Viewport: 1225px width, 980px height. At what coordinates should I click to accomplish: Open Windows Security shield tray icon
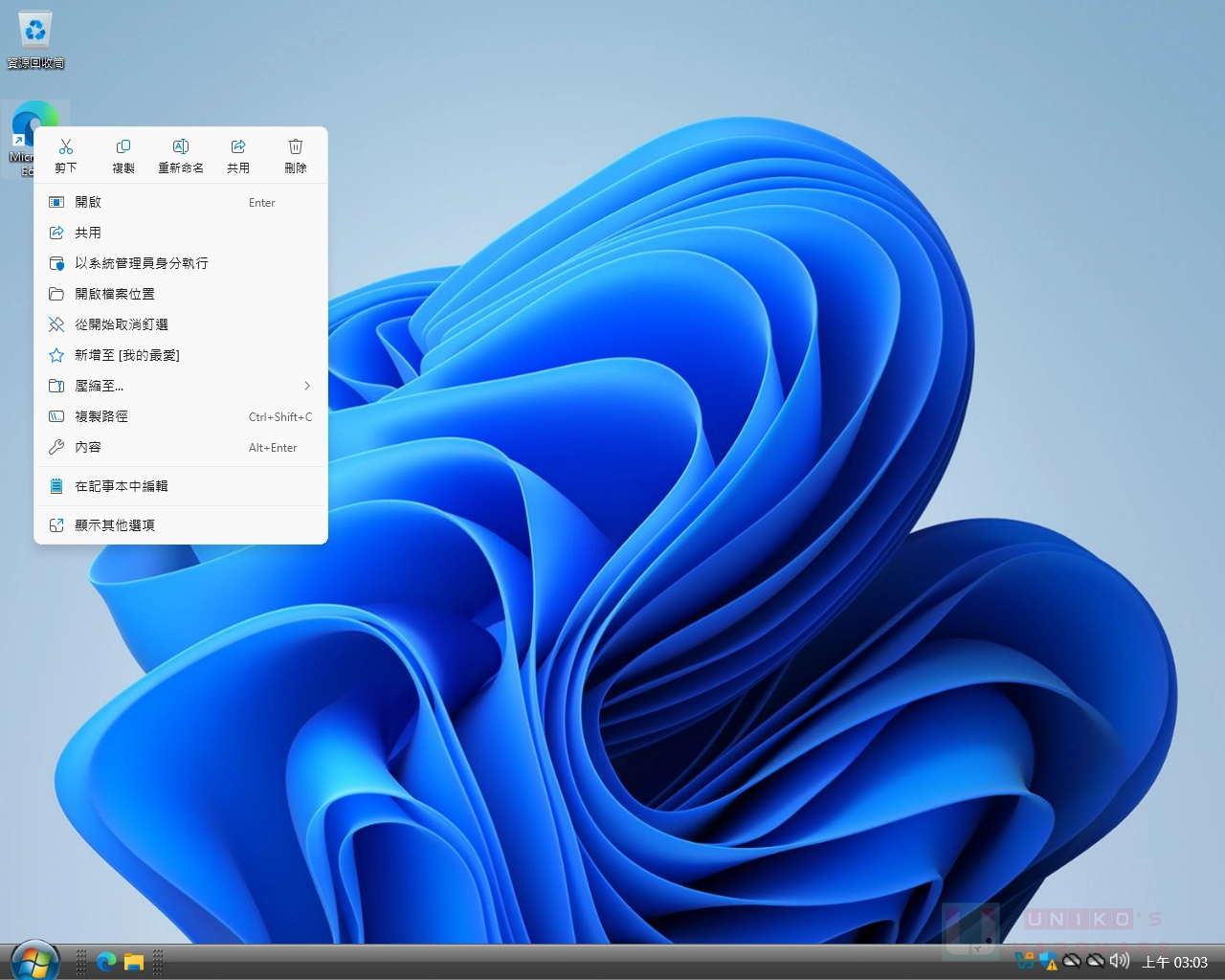1049,961
